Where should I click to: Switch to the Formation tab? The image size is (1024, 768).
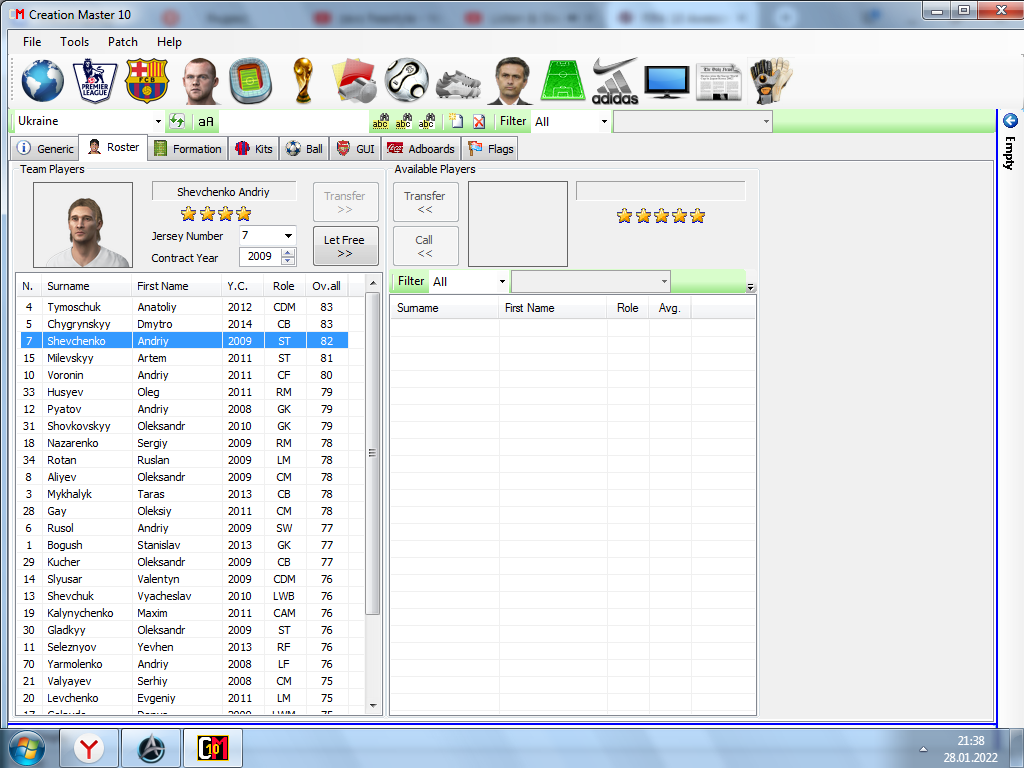188,147
